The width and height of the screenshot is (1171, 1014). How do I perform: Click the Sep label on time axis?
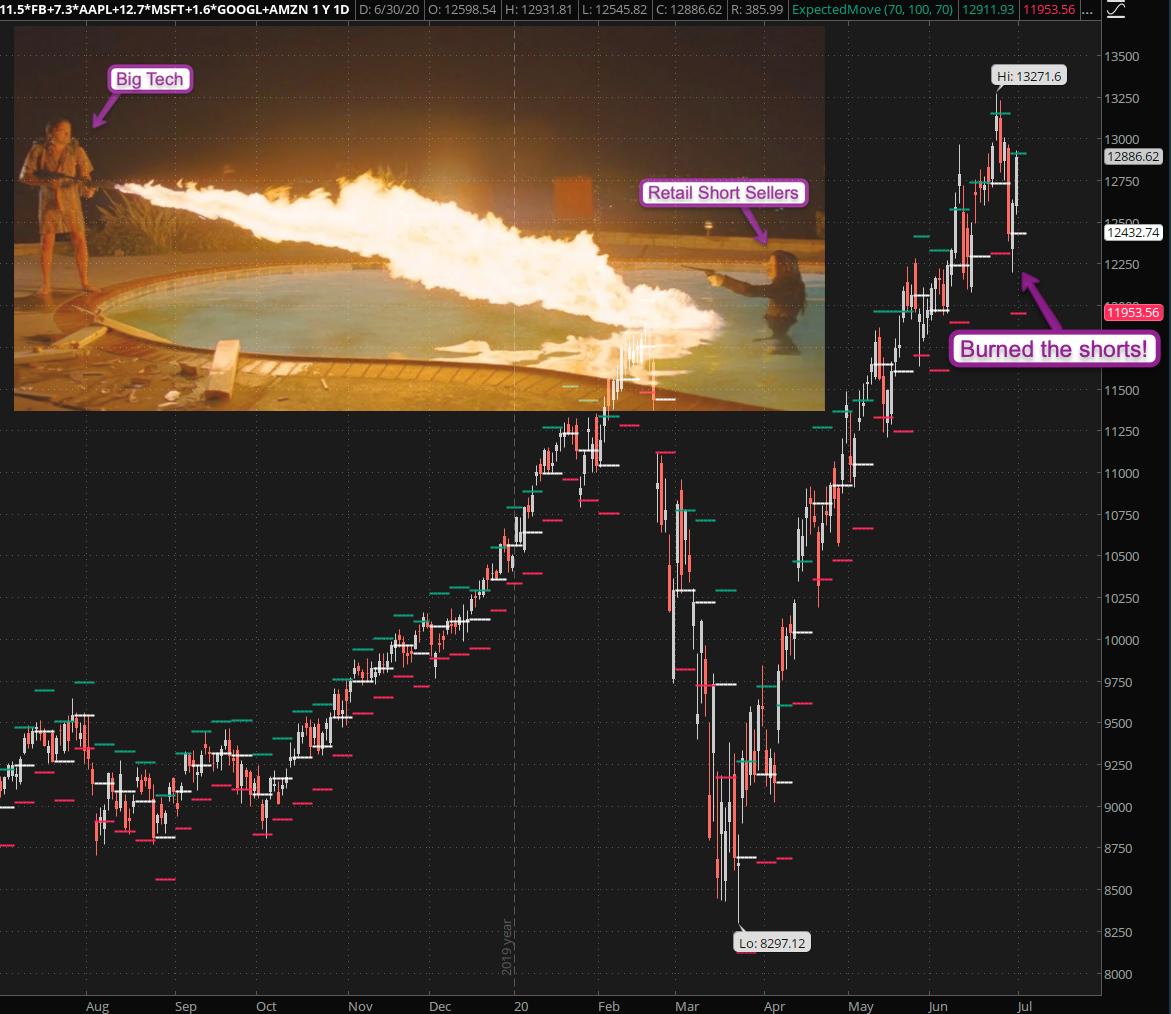pos(186,1007)
